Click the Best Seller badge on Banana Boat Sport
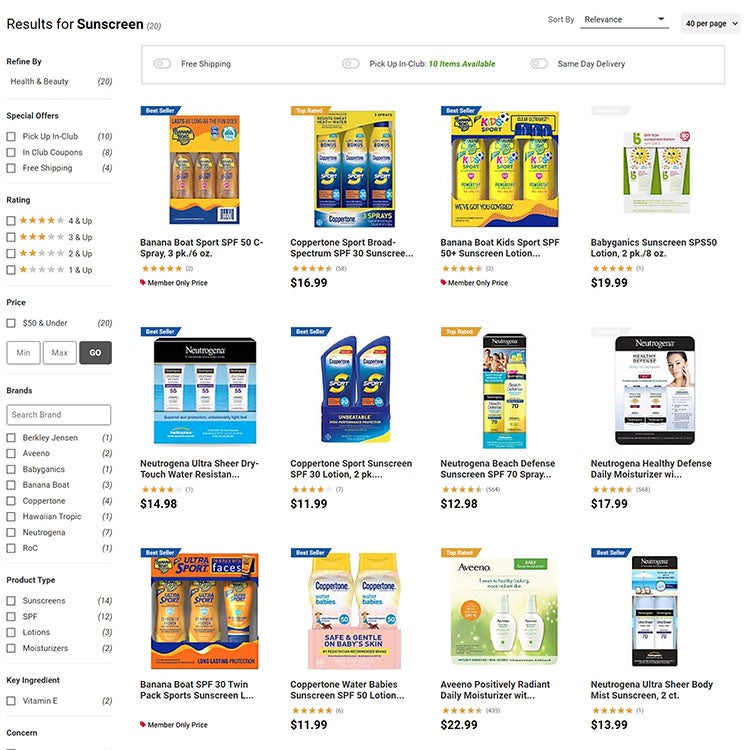750x750 pixels. 161,110
